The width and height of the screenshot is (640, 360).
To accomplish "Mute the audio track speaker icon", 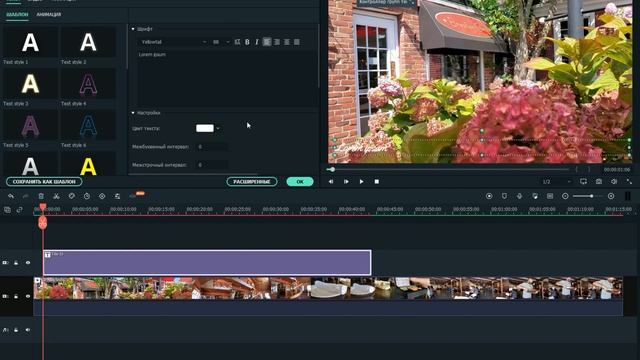I will [28, 330].
